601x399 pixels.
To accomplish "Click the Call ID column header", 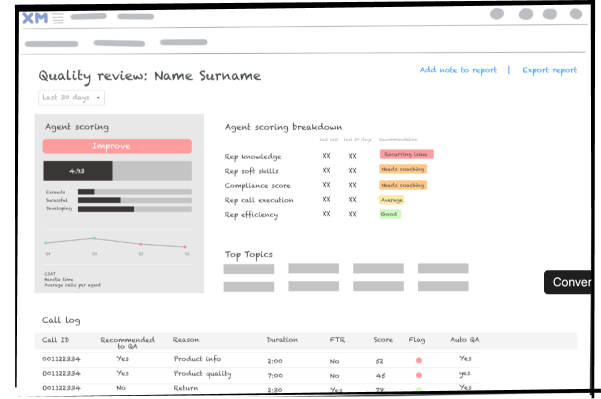I will click(x=56, y=340).
